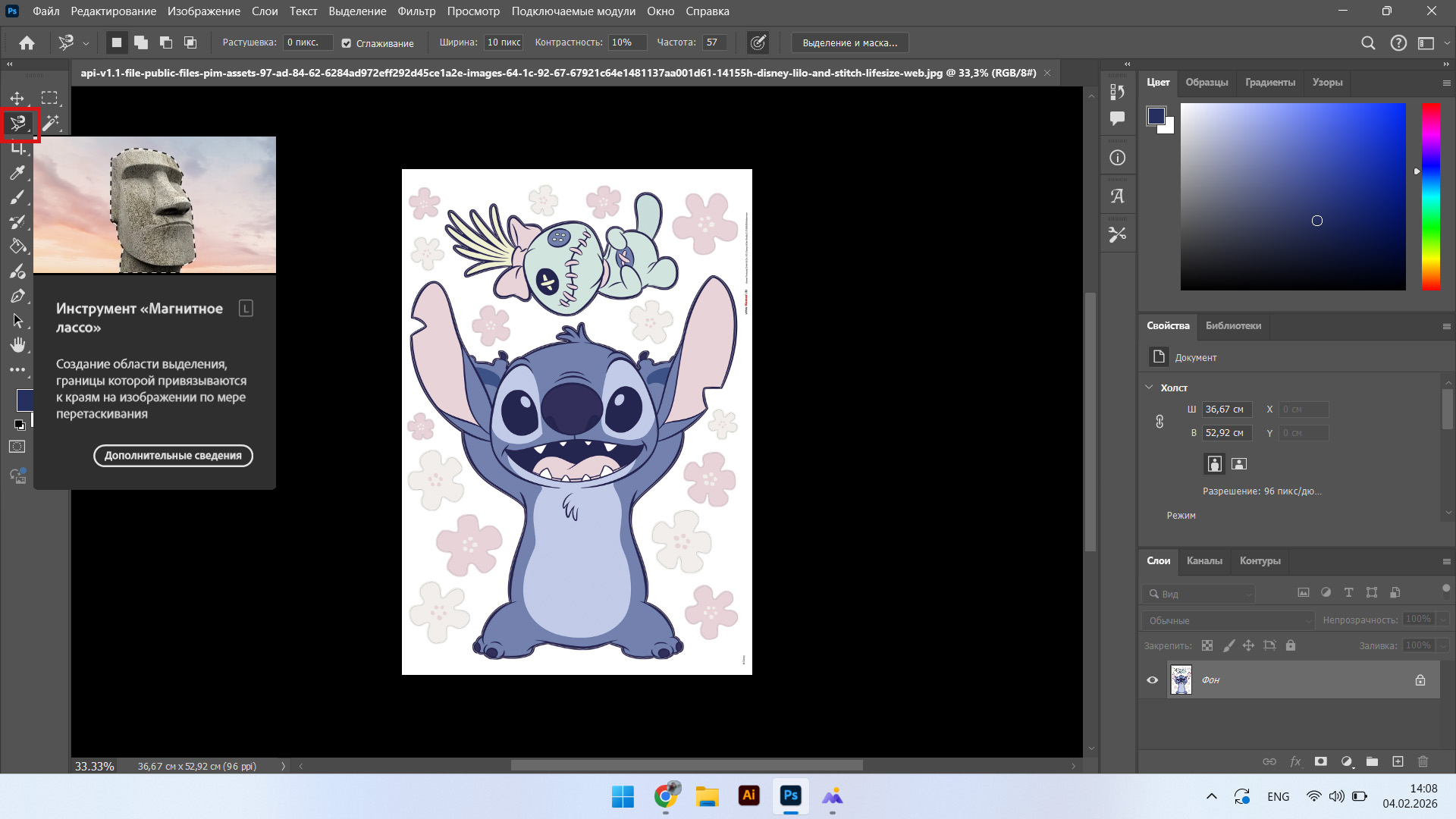Select the Eyedropper tool
Viewport: 1456px width, 819px height.
click(x=17, y=173)
